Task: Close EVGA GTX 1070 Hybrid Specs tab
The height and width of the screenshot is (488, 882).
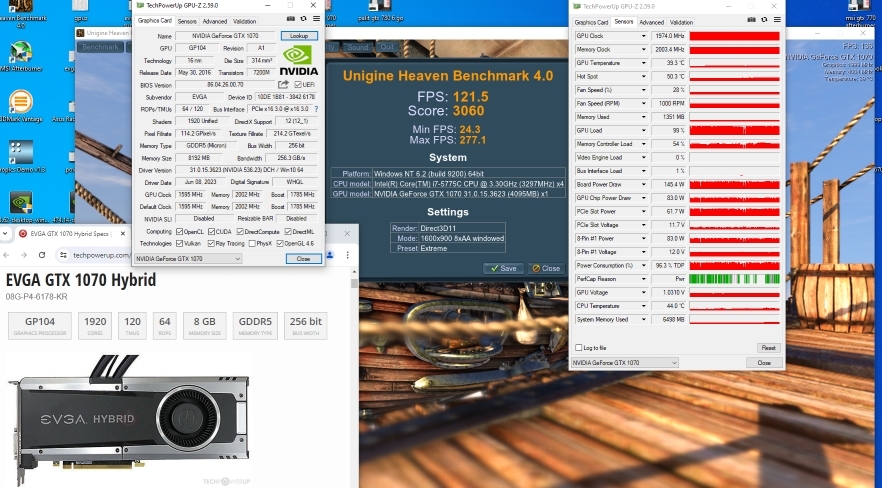Action: (x=123, y=233)
